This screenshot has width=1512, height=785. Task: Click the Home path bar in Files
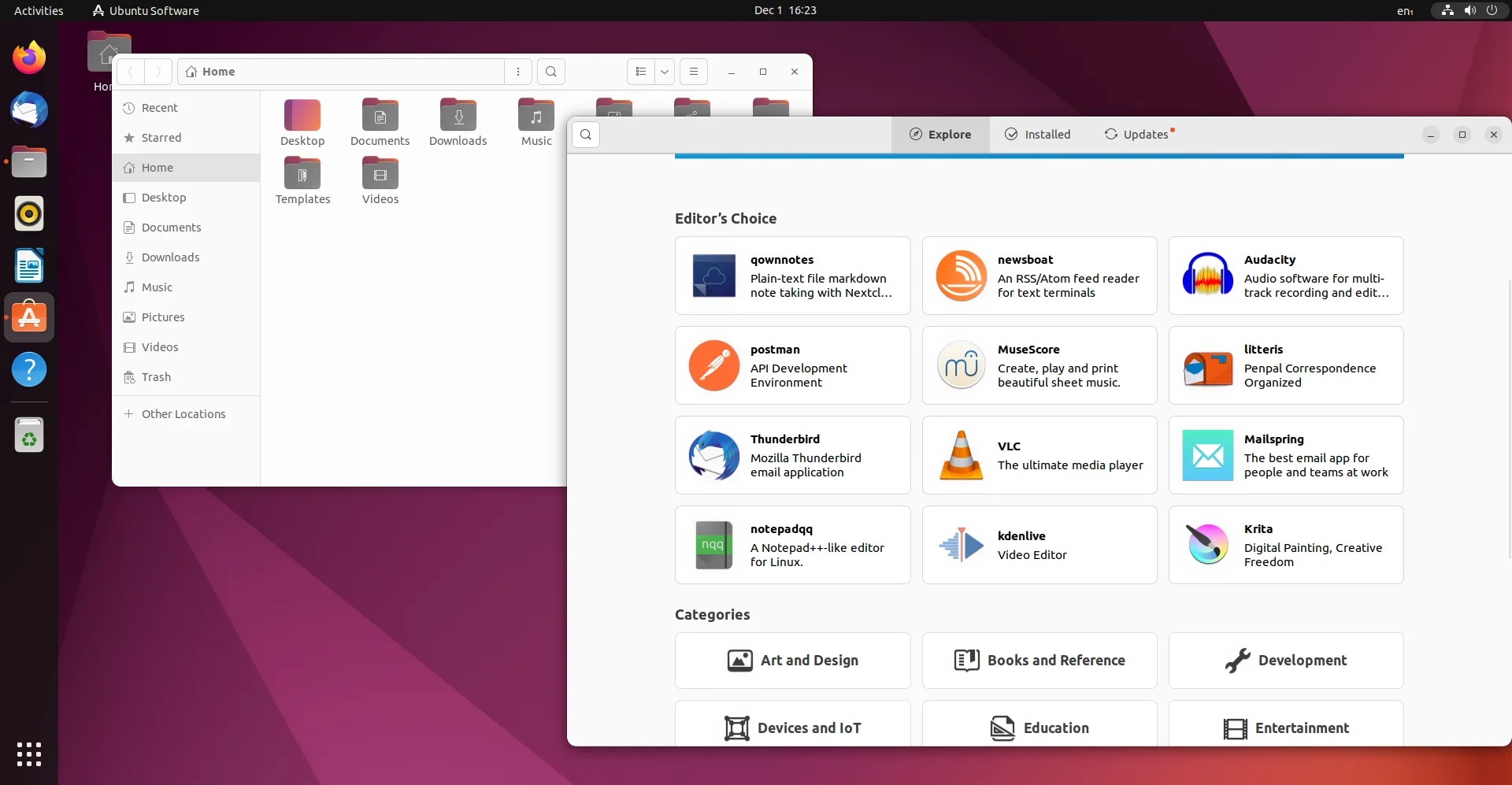point(340,72)
